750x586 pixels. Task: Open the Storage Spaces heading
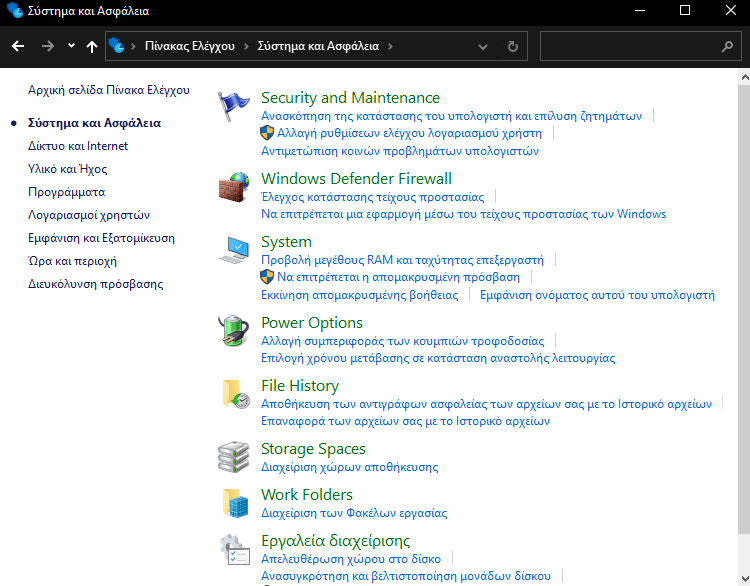pyautogui.click(x=313, y=449)
